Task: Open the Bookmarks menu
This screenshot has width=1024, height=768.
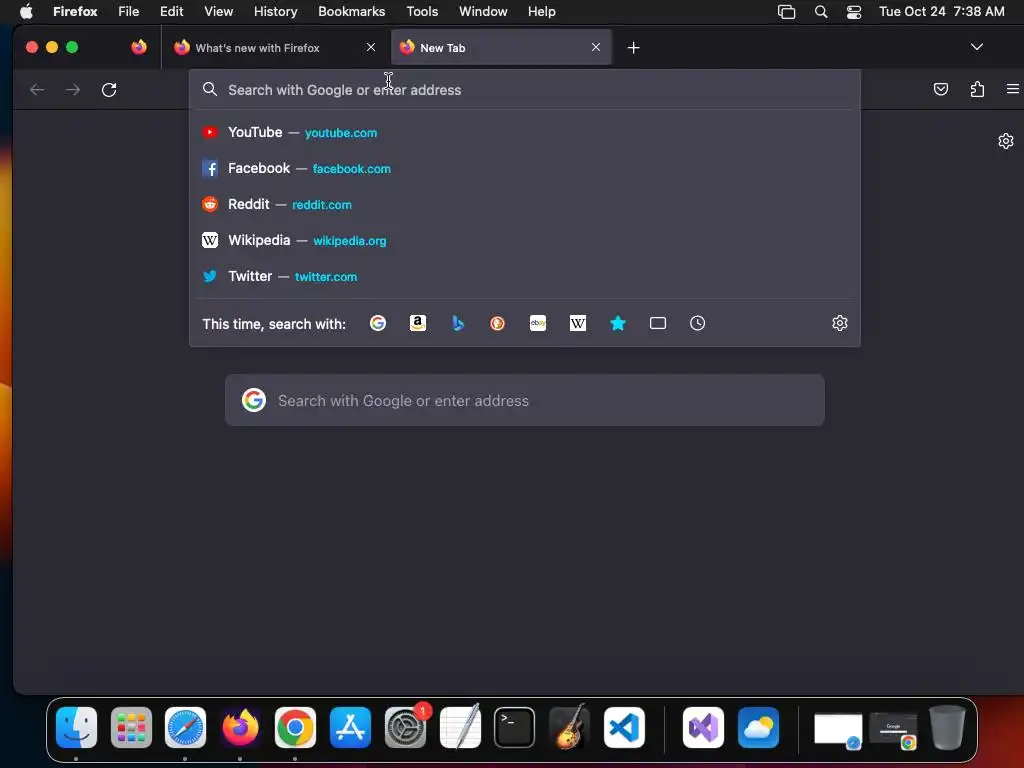Action: point(351,11)
